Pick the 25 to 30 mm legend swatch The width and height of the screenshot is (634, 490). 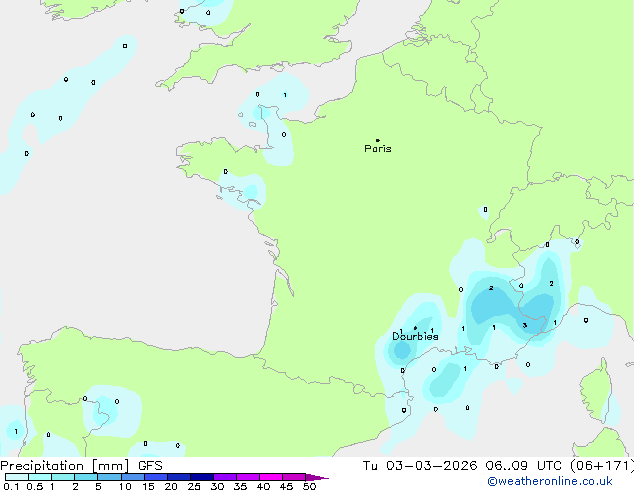[201, 477]
